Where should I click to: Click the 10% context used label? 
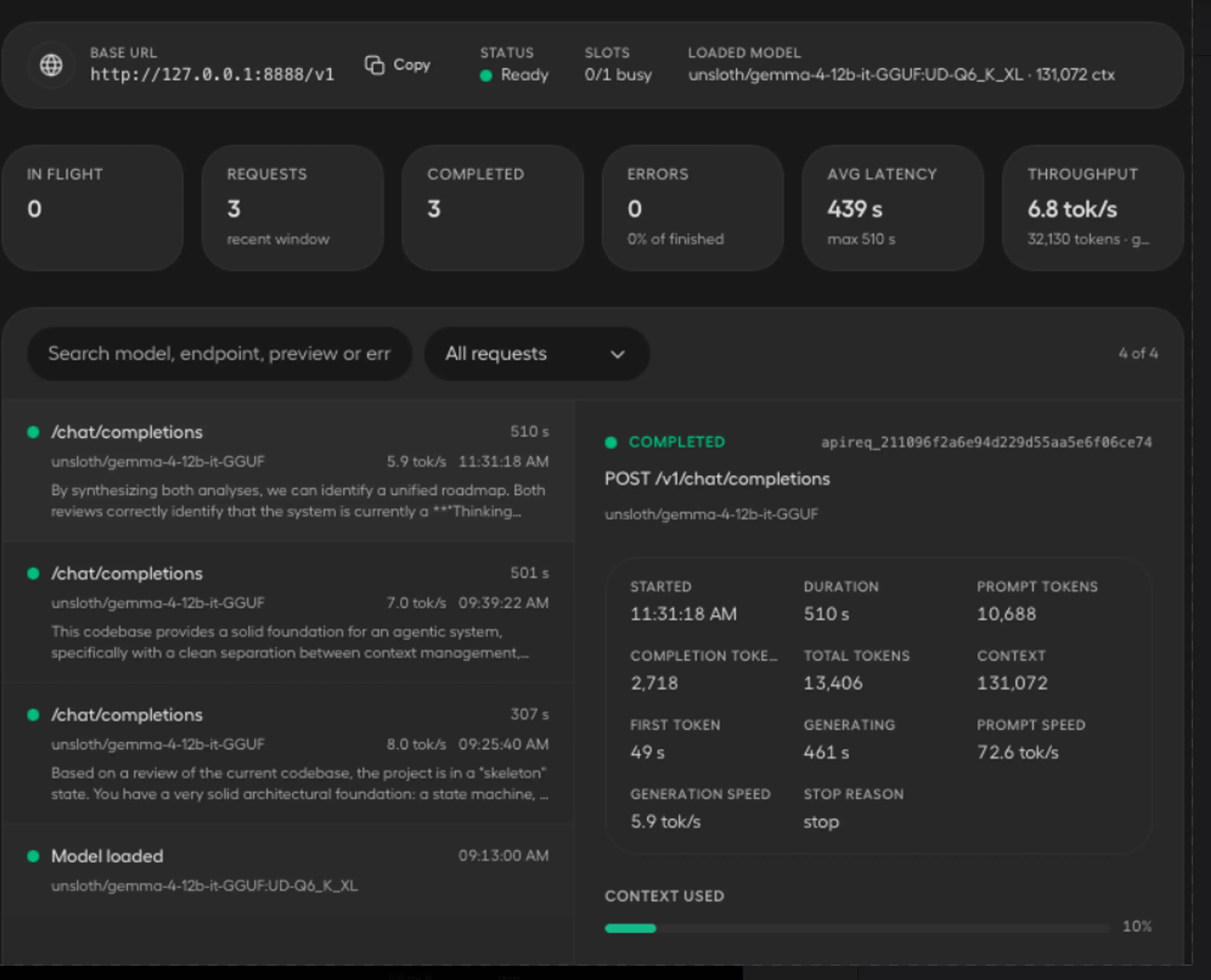[1137, 926]
